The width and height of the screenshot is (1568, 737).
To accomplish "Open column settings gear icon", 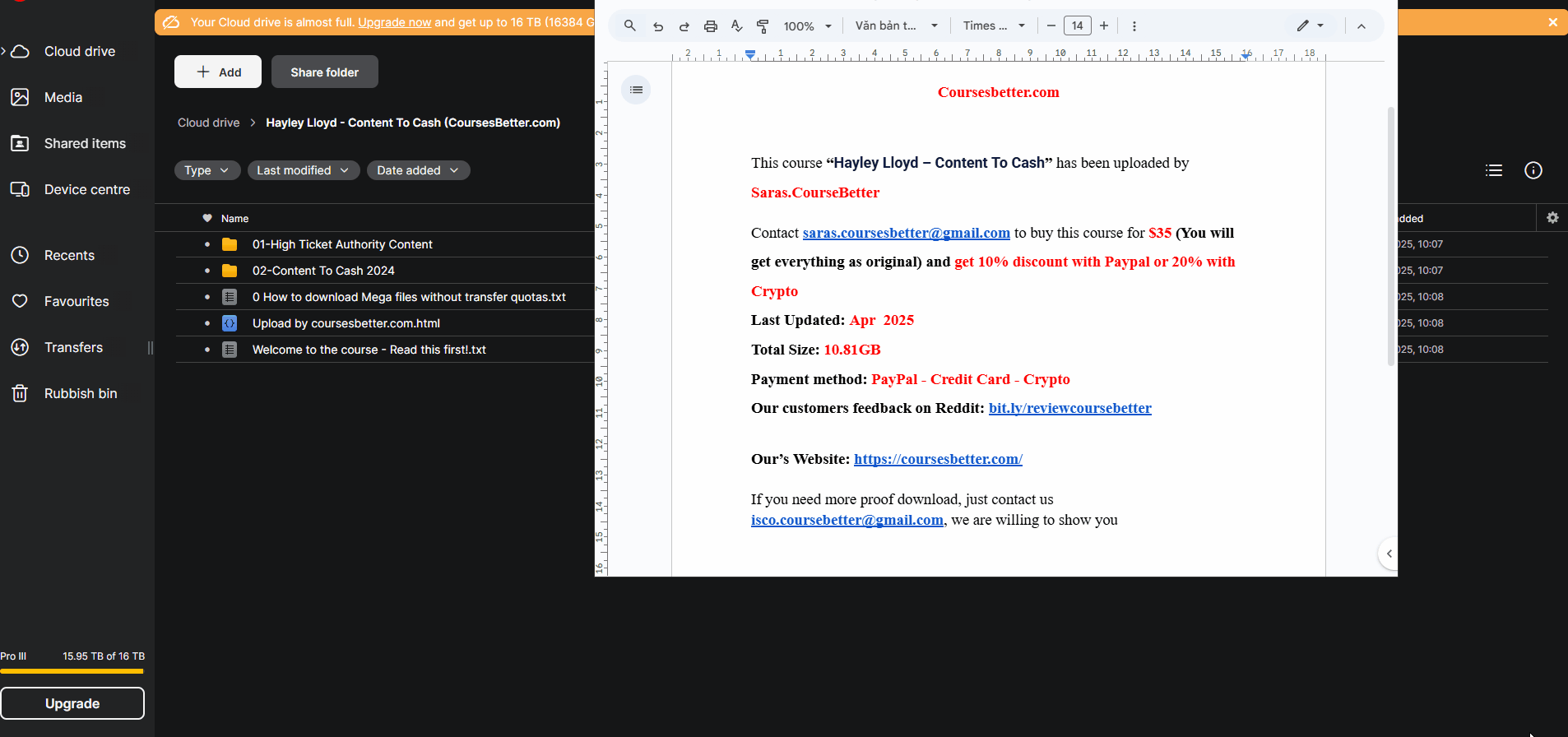I will pos(1552,218).
